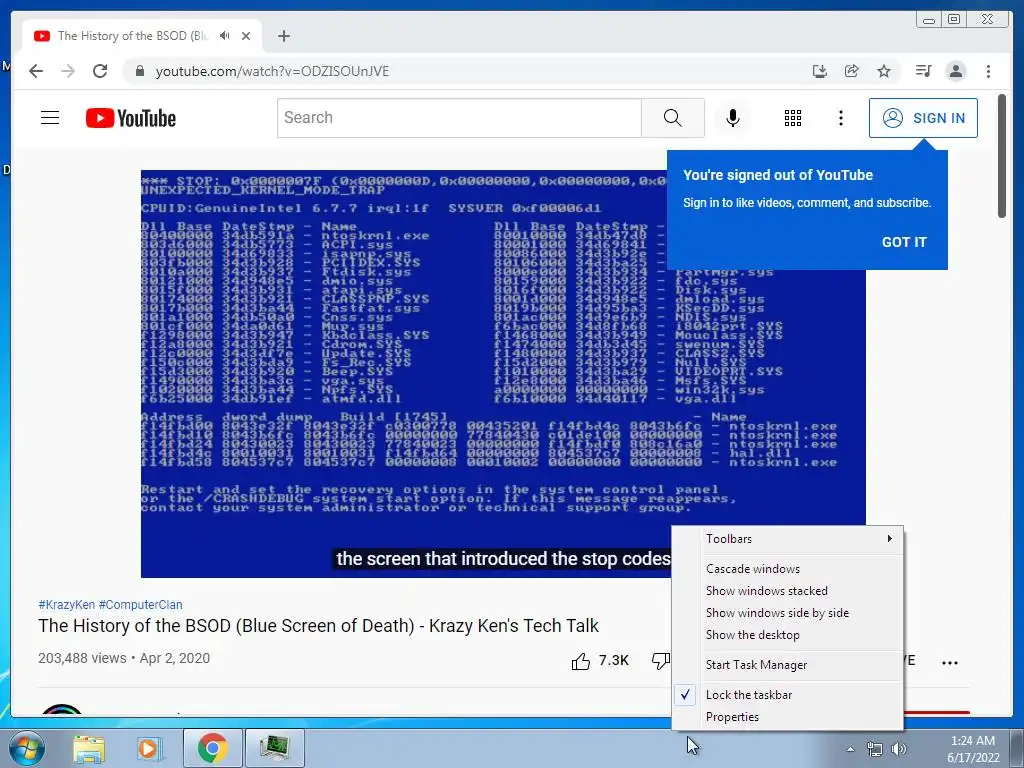The image size is (1024, 768).
Task: Click the youtube.com address bar URL
Action: pyautogui.click(x=272, y=71)
